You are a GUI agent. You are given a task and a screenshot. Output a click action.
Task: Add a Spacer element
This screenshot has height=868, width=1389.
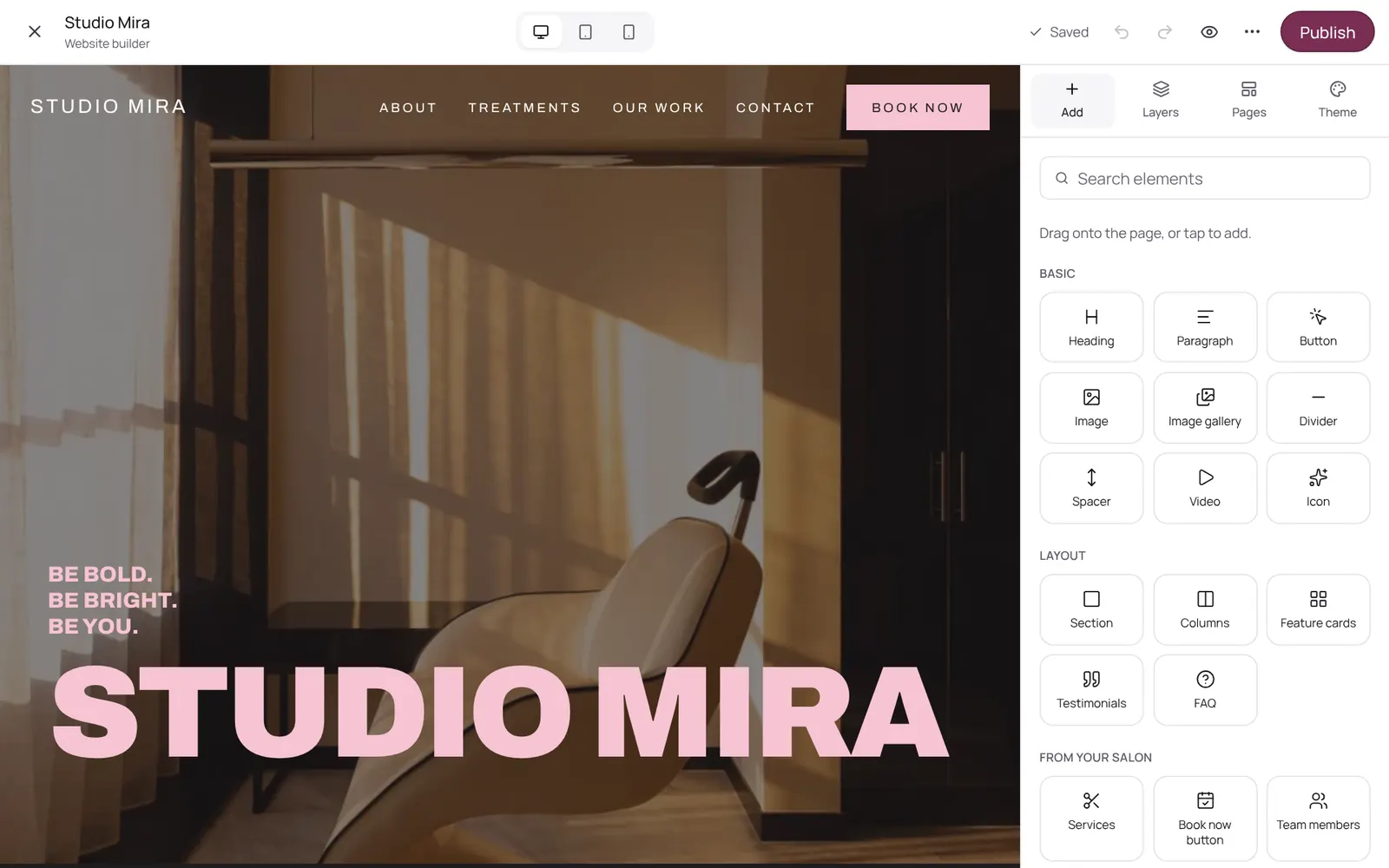pos(1091,488)
